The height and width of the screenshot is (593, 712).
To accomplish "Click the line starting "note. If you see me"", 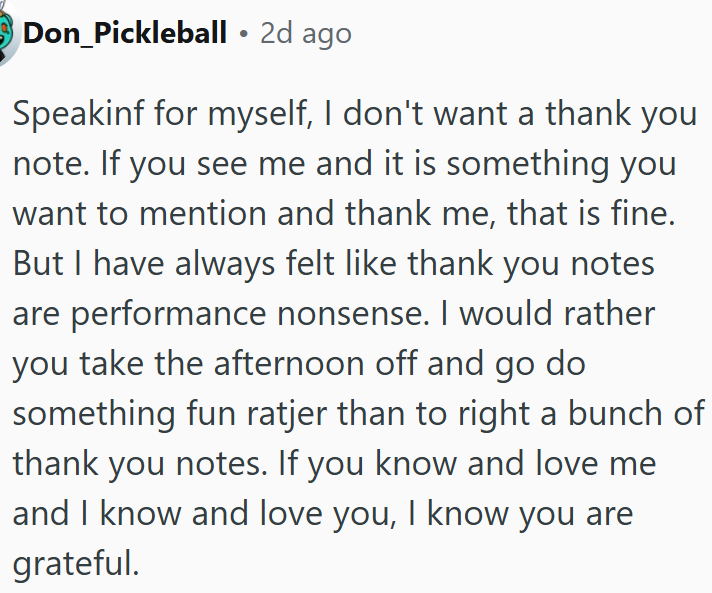I will (x=344, y=164).
